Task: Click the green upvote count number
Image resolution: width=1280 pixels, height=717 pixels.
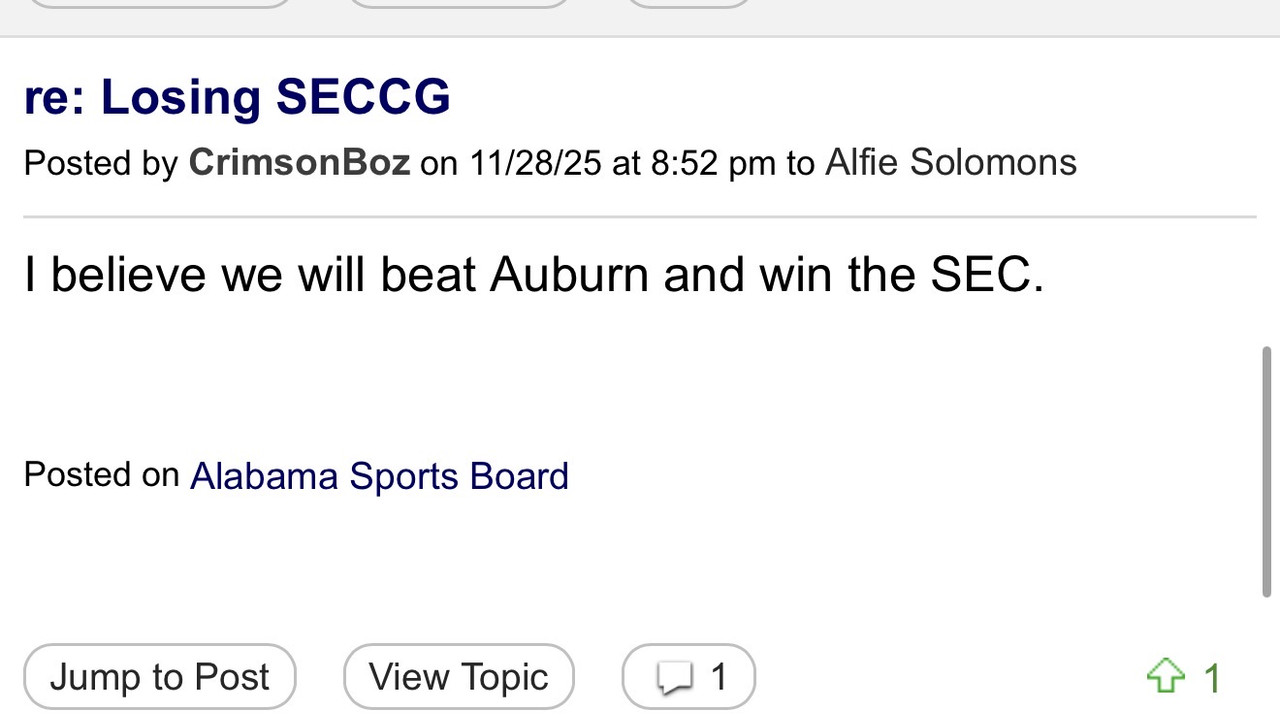Action: (x=1212, y=679)
